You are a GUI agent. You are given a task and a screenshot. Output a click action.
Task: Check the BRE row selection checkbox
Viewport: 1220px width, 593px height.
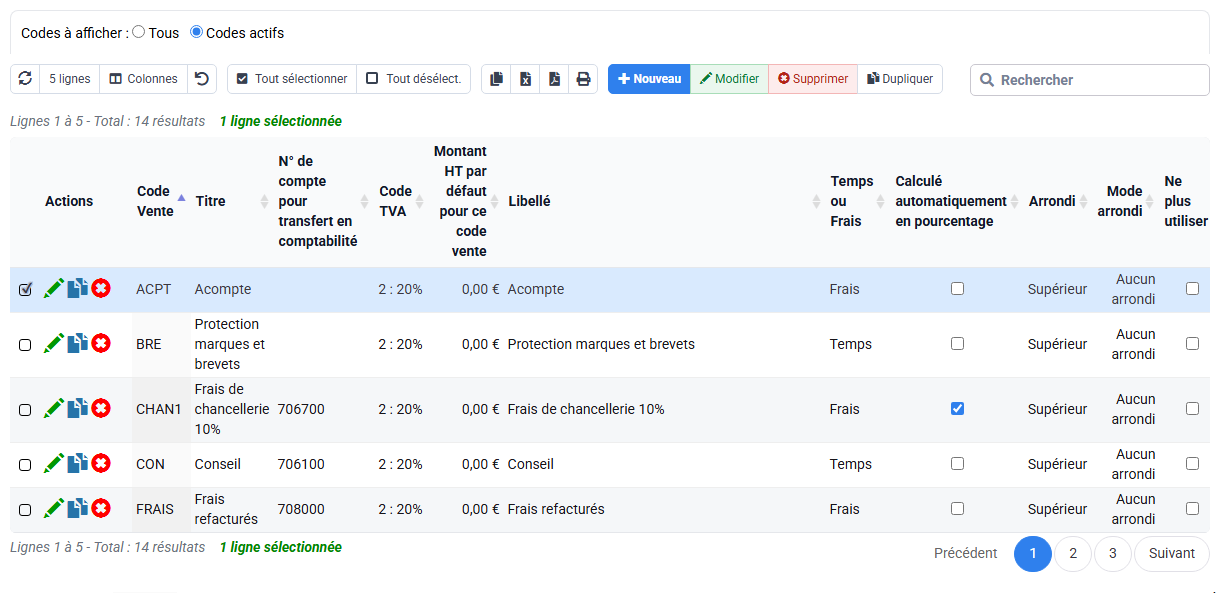tap(25, 345)
